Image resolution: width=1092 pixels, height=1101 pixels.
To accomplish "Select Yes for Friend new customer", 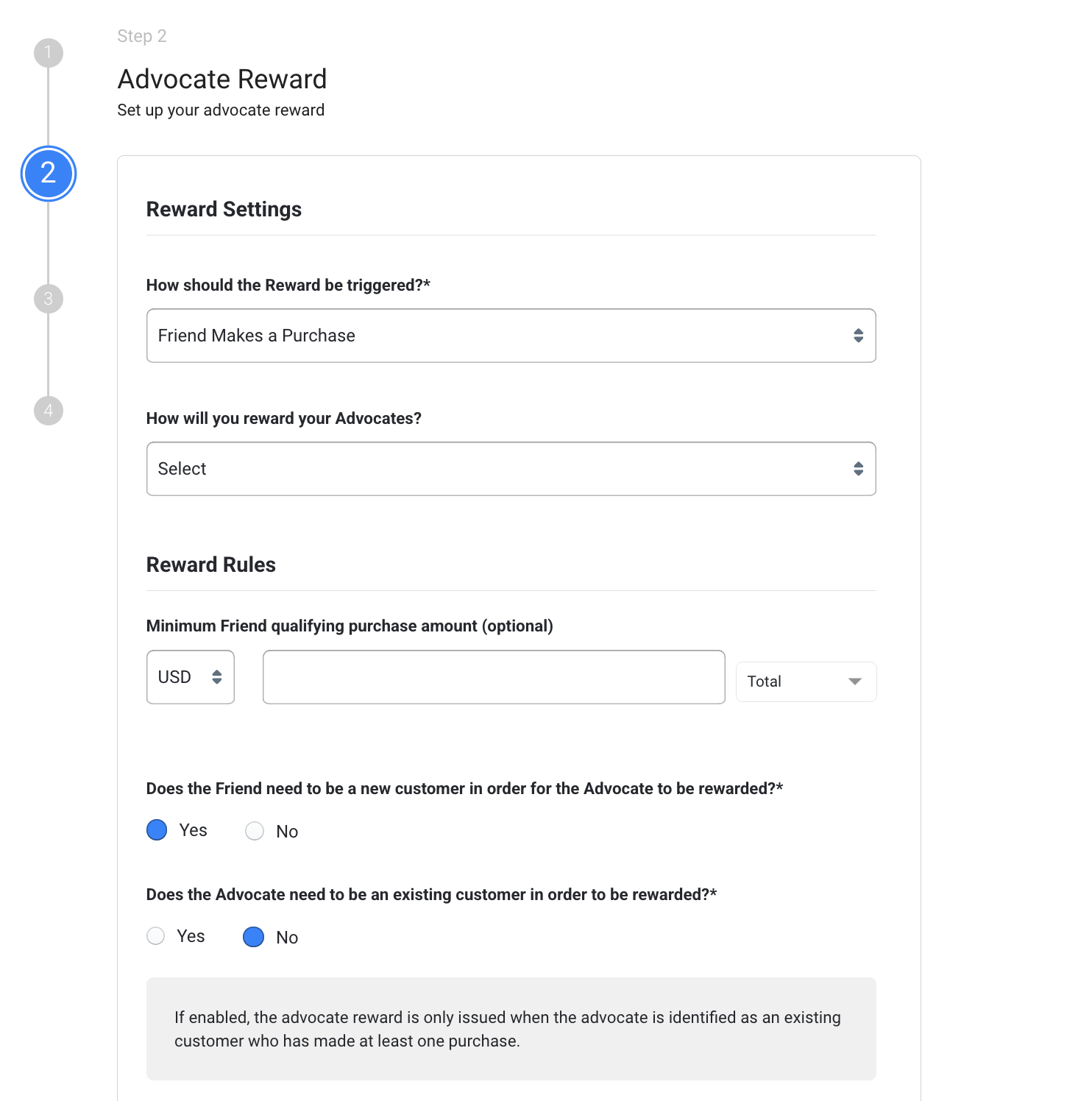I will [157, 830].
